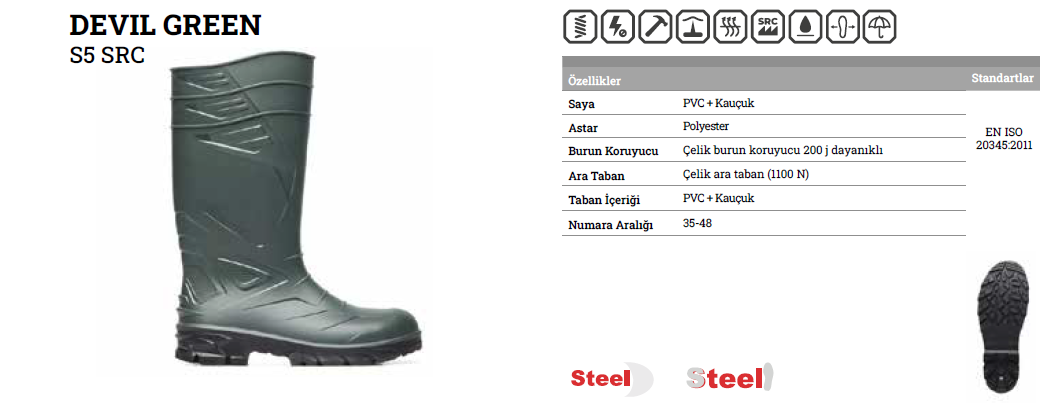Click the DEVIL GREEN product title

point(165,26)
